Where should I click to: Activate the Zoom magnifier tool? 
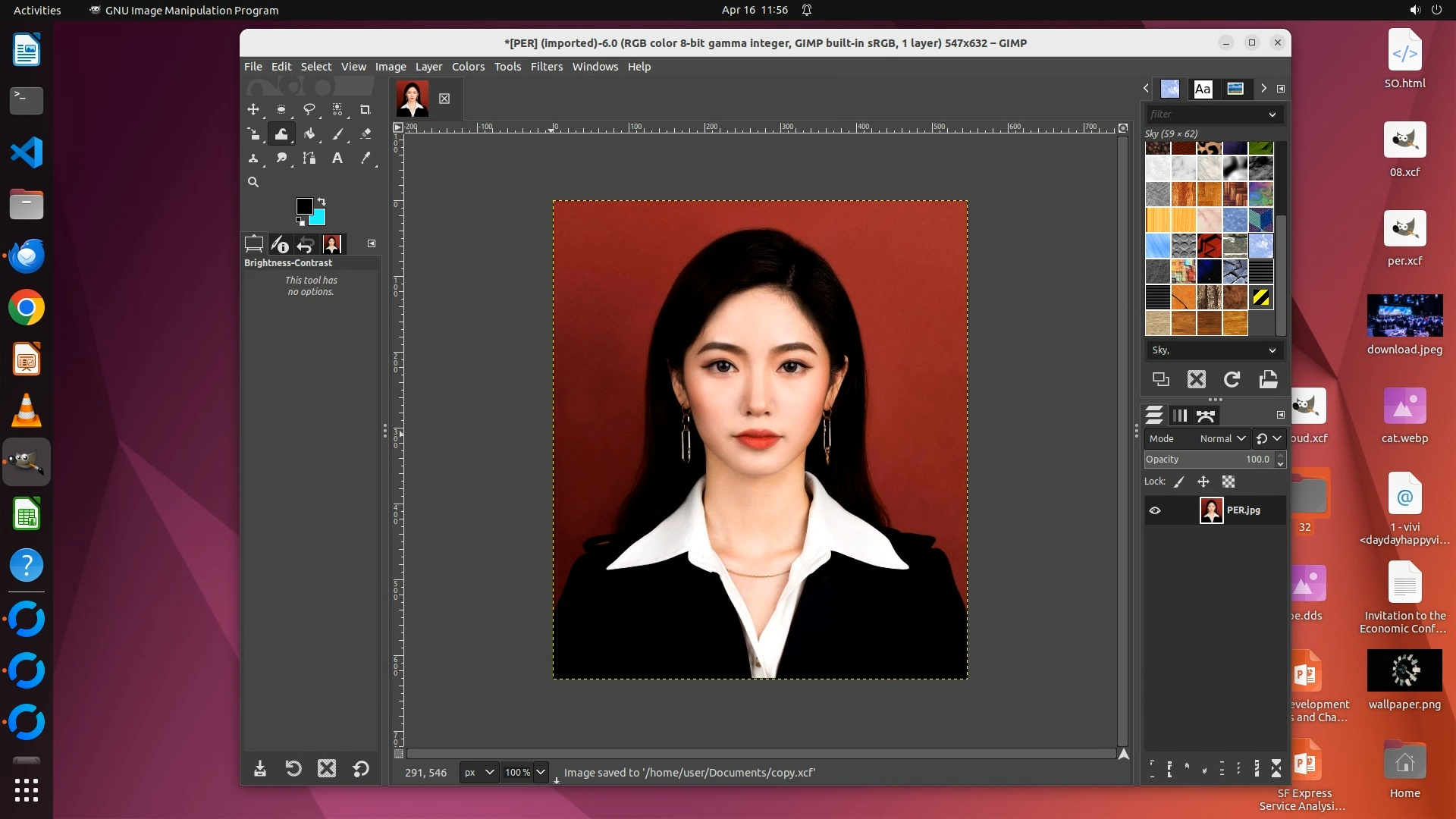point(253,182)
